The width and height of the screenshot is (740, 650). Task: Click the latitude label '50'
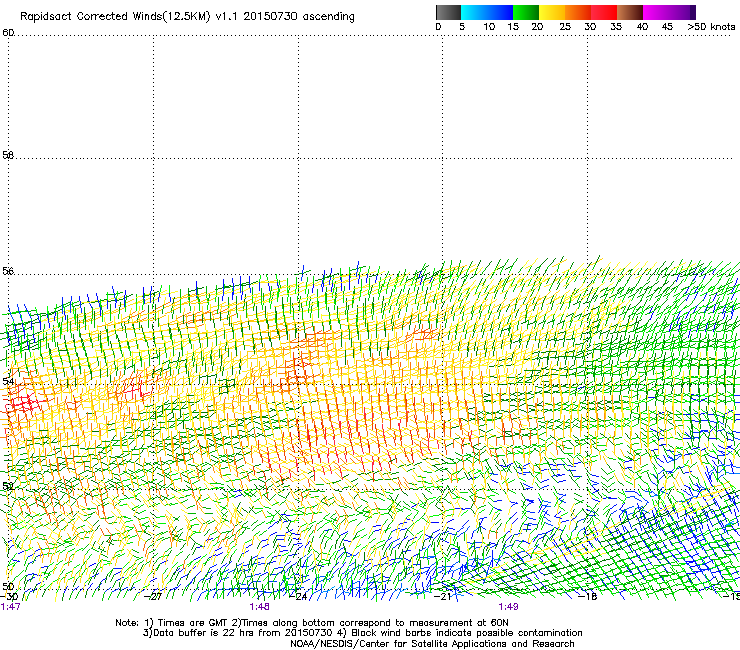pyautogui.click(x=8, y=586)
